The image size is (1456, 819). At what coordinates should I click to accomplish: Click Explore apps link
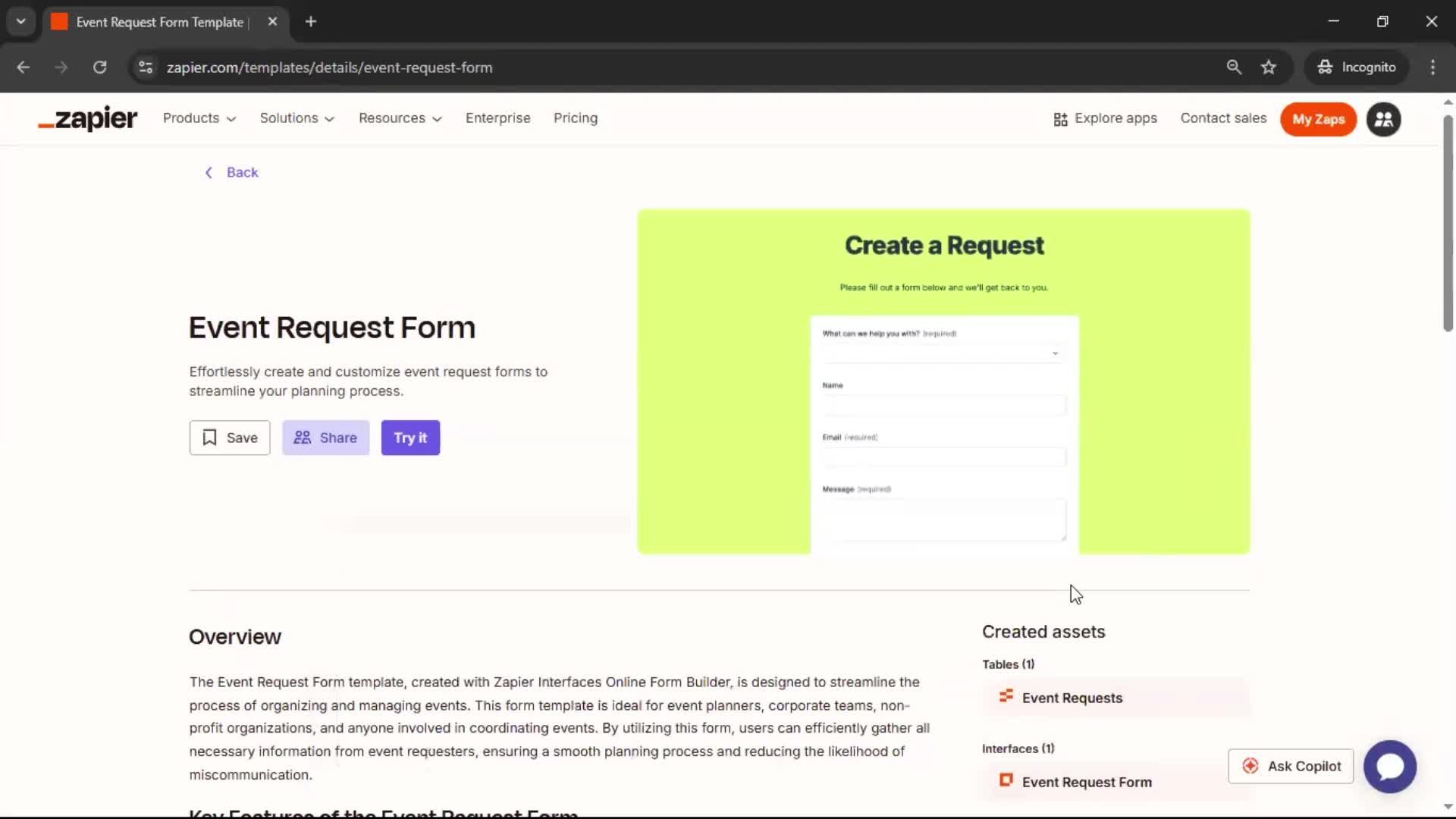pyautogui.click(x=1105, y=119)
